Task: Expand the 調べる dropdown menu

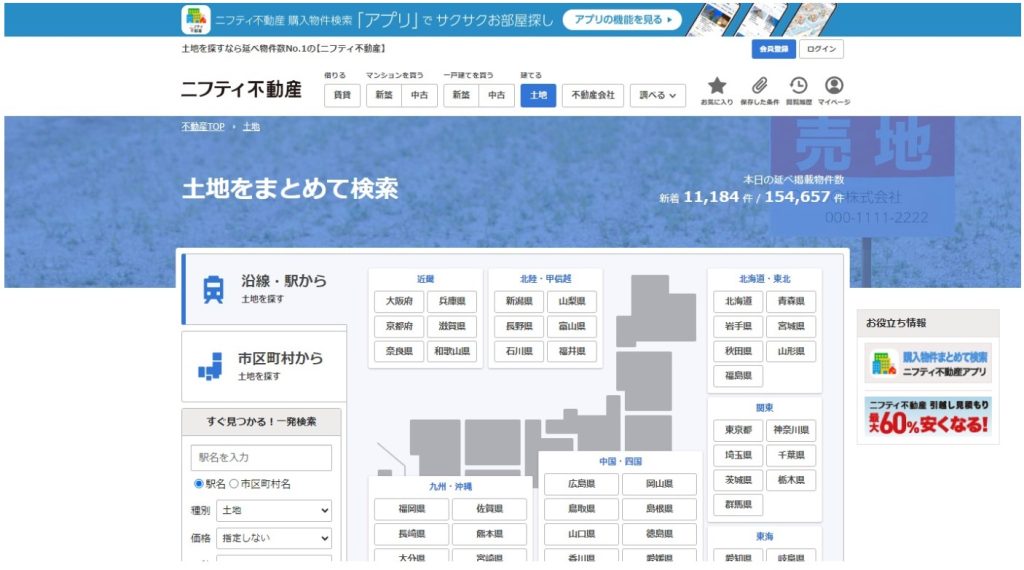Action: (x=658, y=95)
